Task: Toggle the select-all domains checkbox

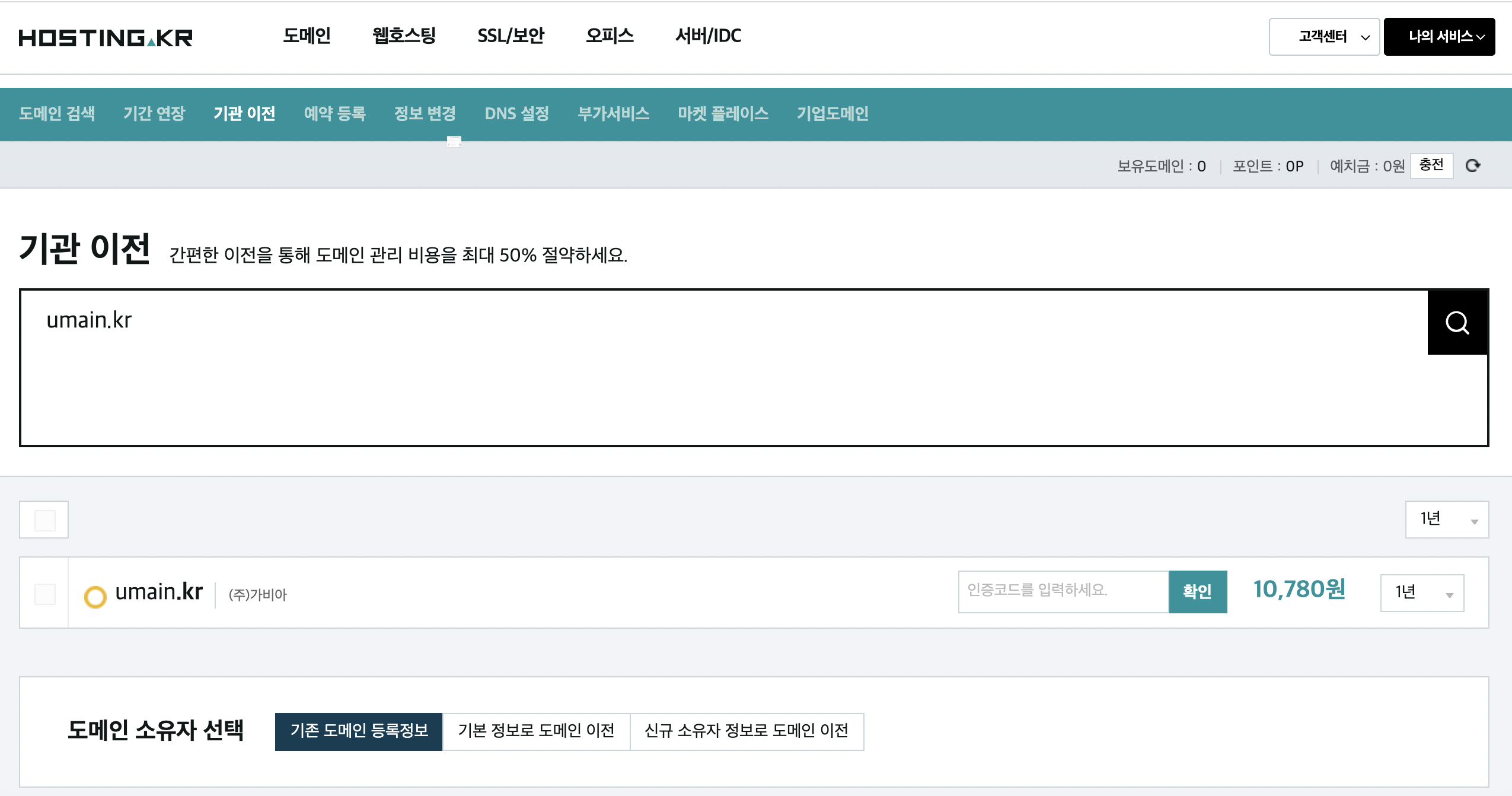Action: [x=44, y=520]
